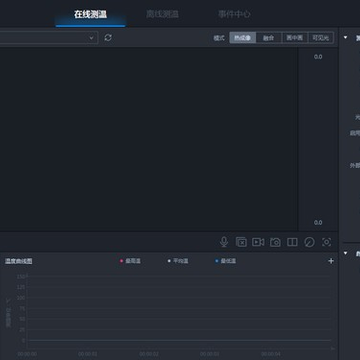
Task: Switch to the 在线测温 tab
Action: point(90,14)
